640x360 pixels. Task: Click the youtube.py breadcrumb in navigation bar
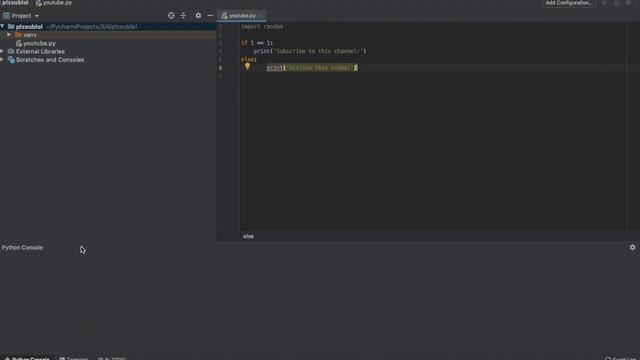53,3
